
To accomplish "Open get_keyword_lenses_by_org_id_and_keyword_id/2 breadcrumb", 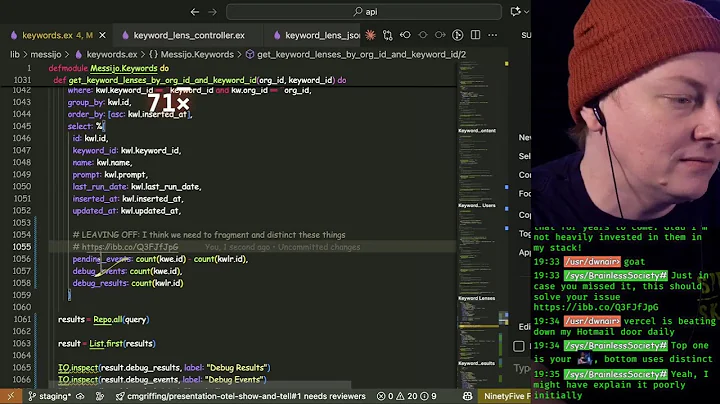I will pyautogui.click(x=356, y=55).
